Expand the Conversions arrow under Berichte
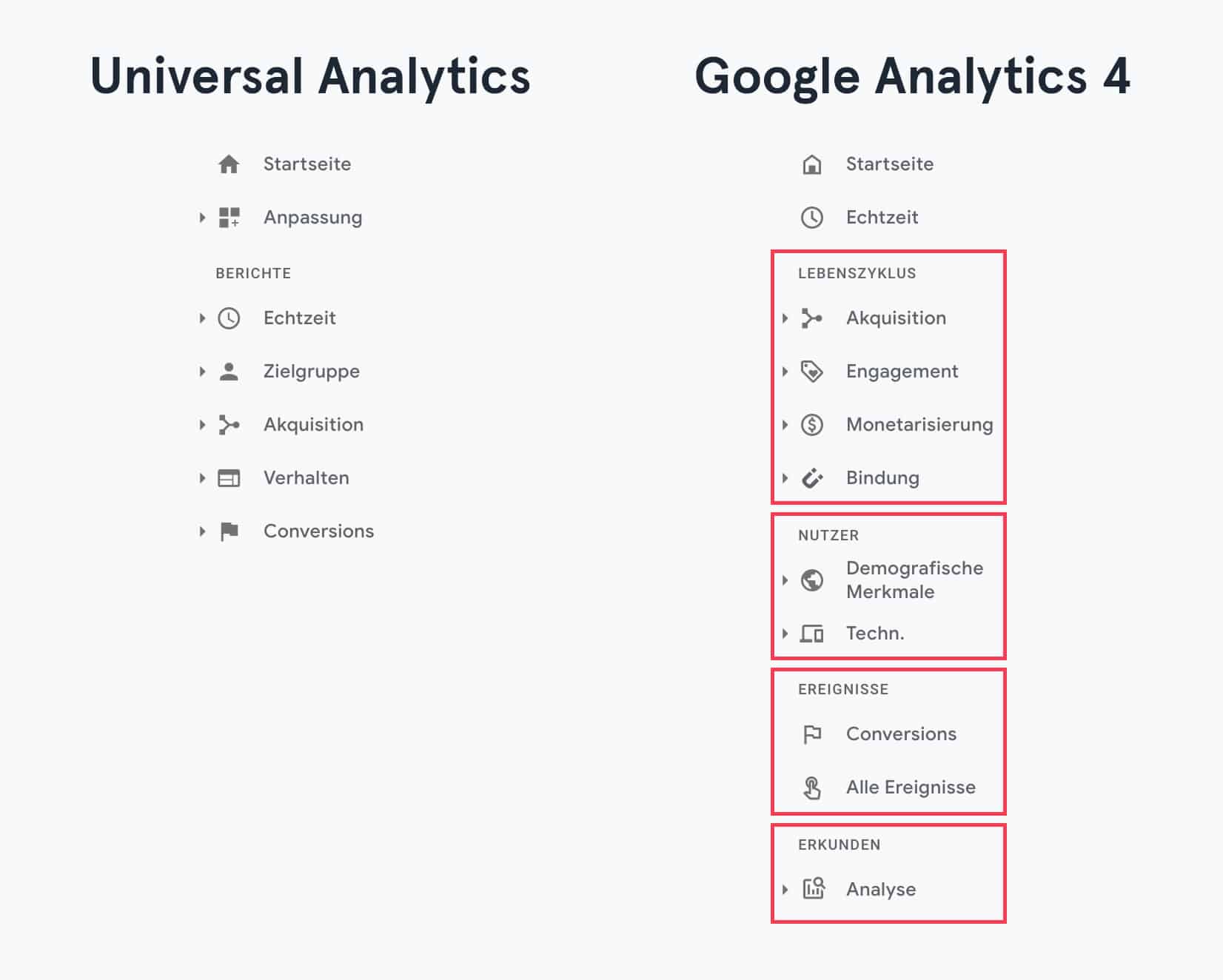Screen dimensions: 1223x980 [202, 531]
